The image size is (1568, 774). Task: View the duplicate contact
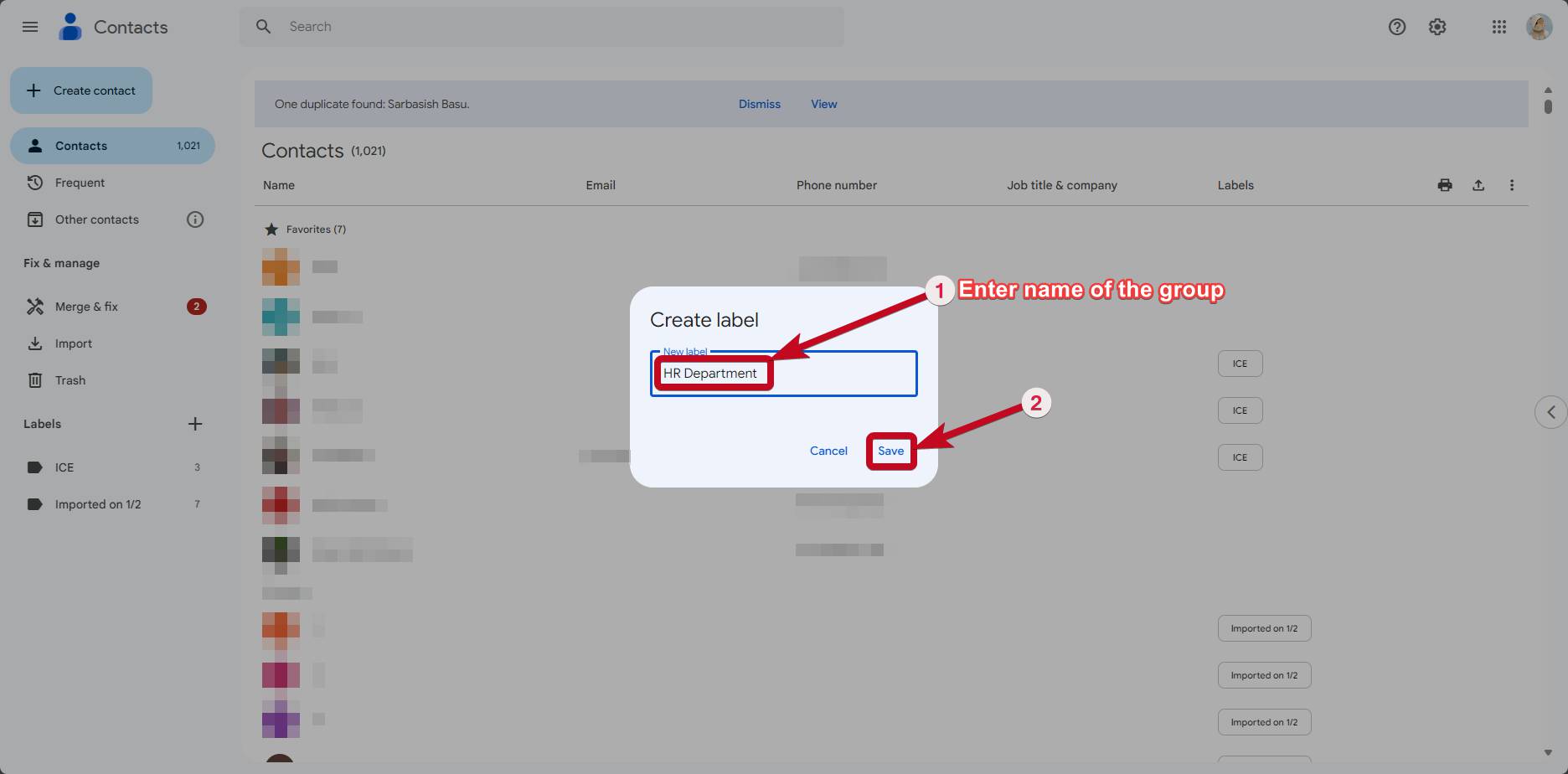[x=824, y=104]
